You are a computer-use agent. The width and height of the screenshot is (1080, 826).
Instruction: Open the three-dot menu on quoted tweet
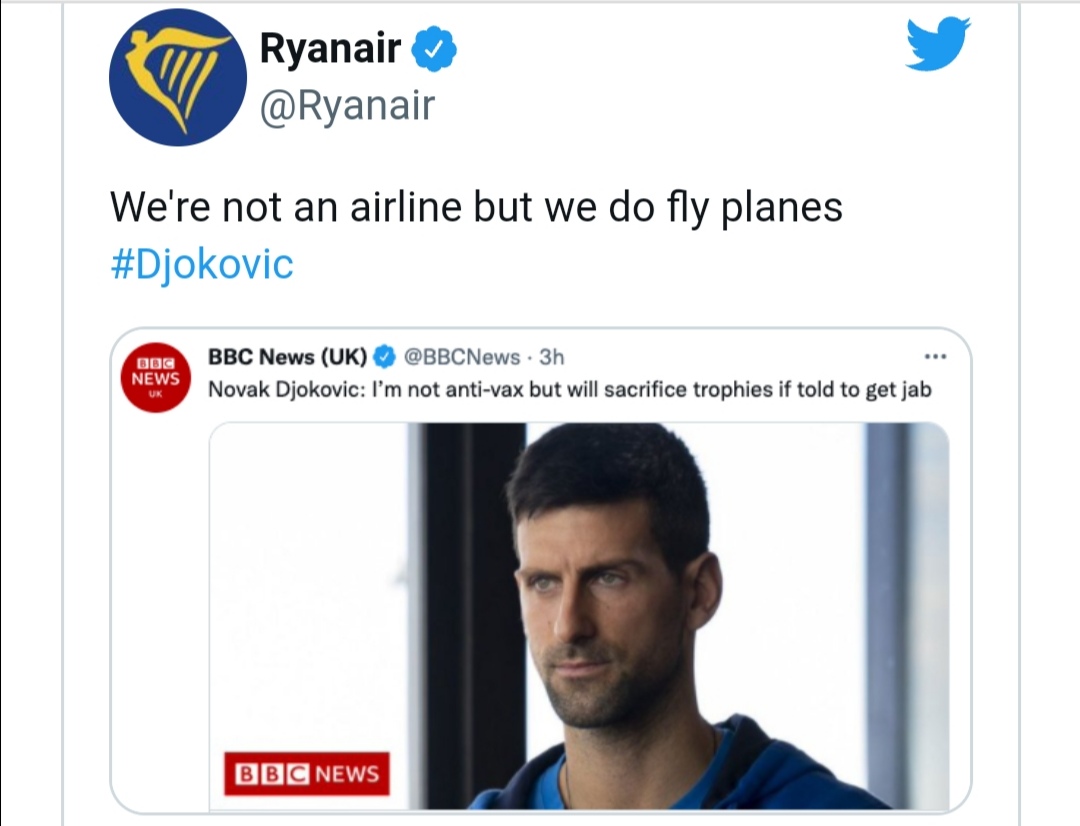pyautogui.click(x=935, y=357)
